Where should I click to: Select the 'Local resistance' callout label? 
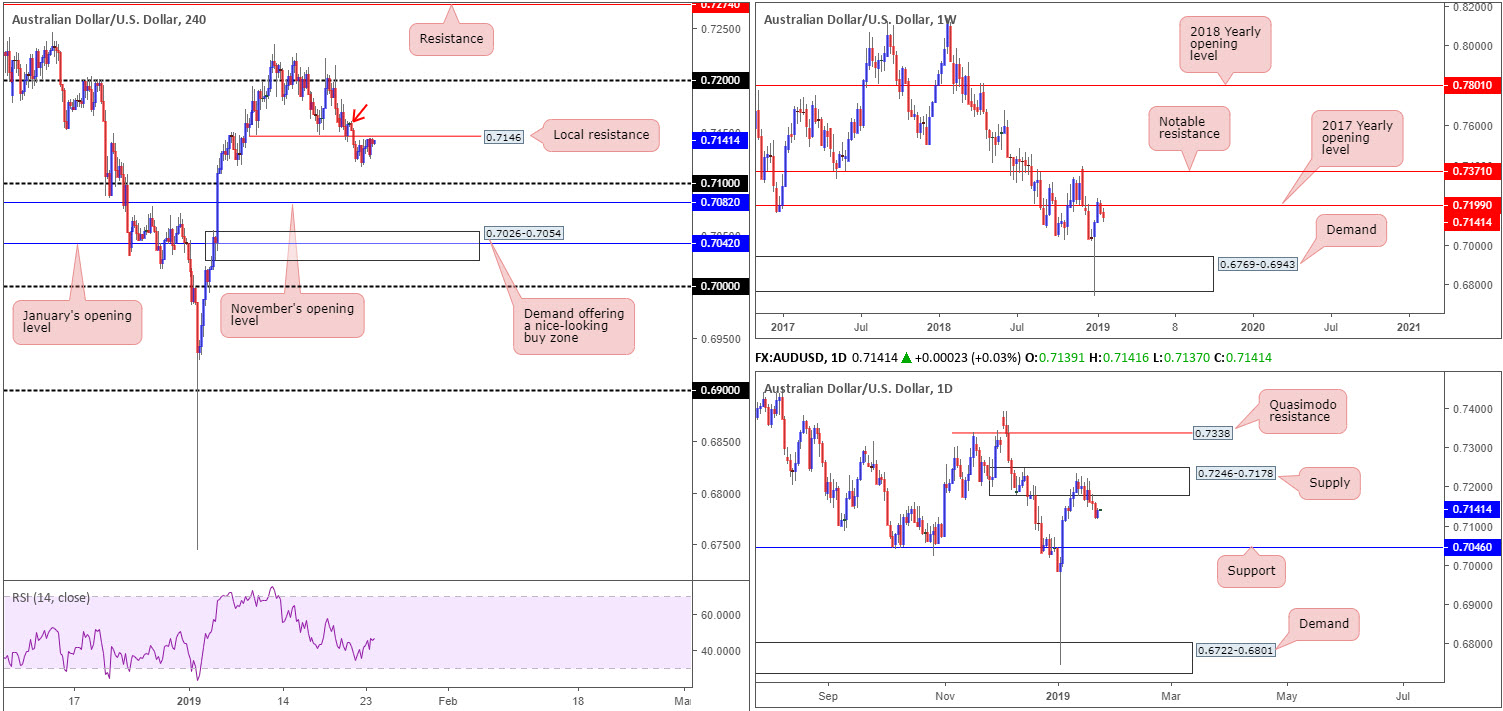pyautogui.click(x=600, y=135)
